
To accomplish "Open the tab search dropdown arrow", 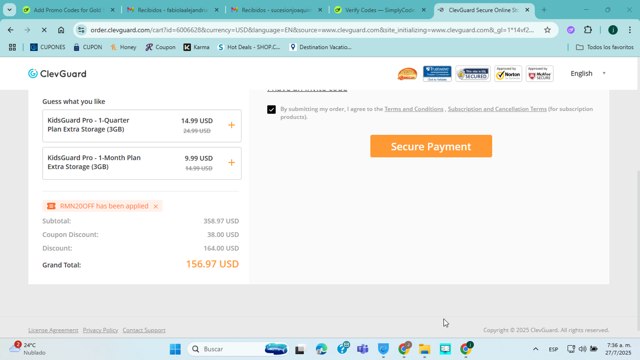I will [x=9, y=10].
